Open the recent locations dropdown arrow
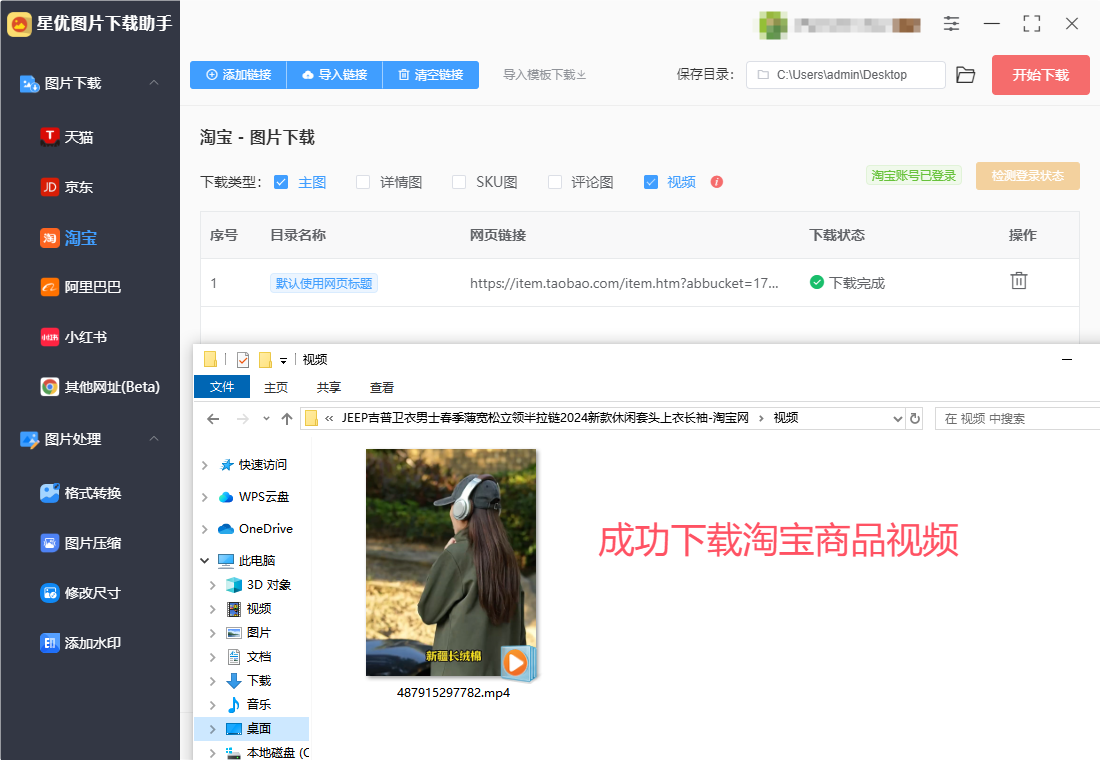 coord(266,419)
